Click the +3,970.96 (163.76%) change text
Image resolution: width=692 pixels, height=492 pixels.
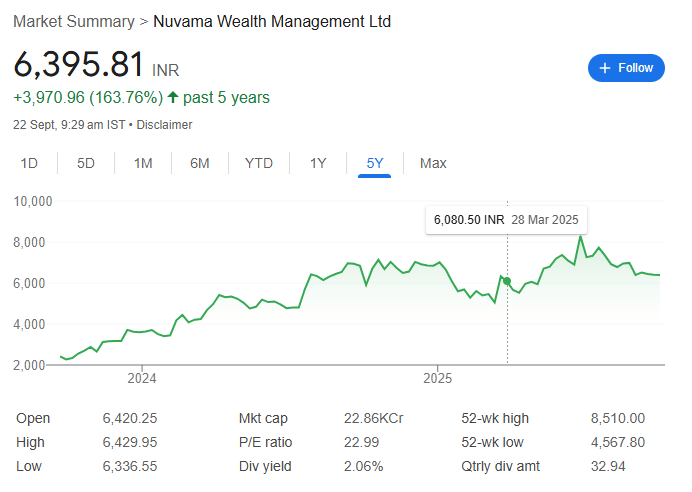(x=88, y=97)
